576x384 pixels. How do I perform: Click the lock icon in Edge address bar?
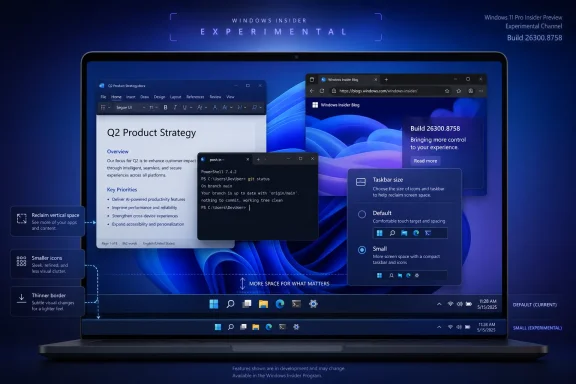(334, 91)
